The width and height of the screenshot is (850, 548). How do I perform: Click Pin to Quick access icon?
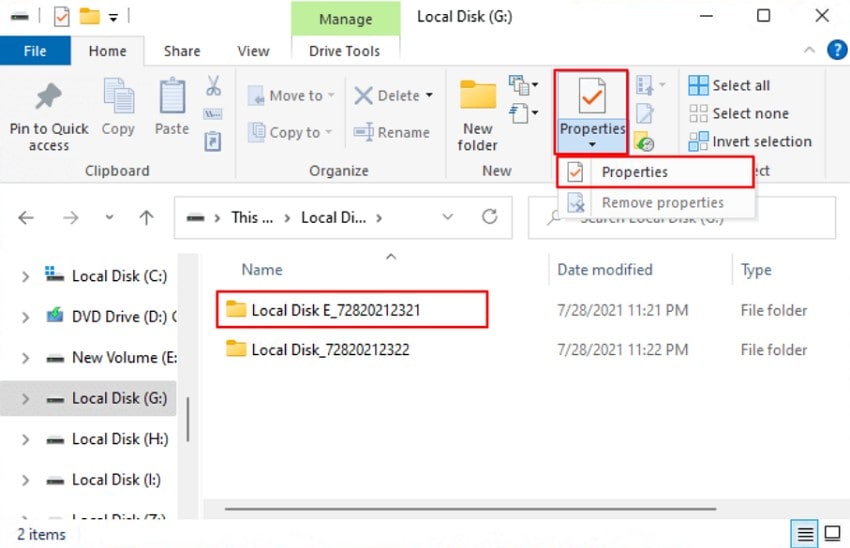(48, 96)
